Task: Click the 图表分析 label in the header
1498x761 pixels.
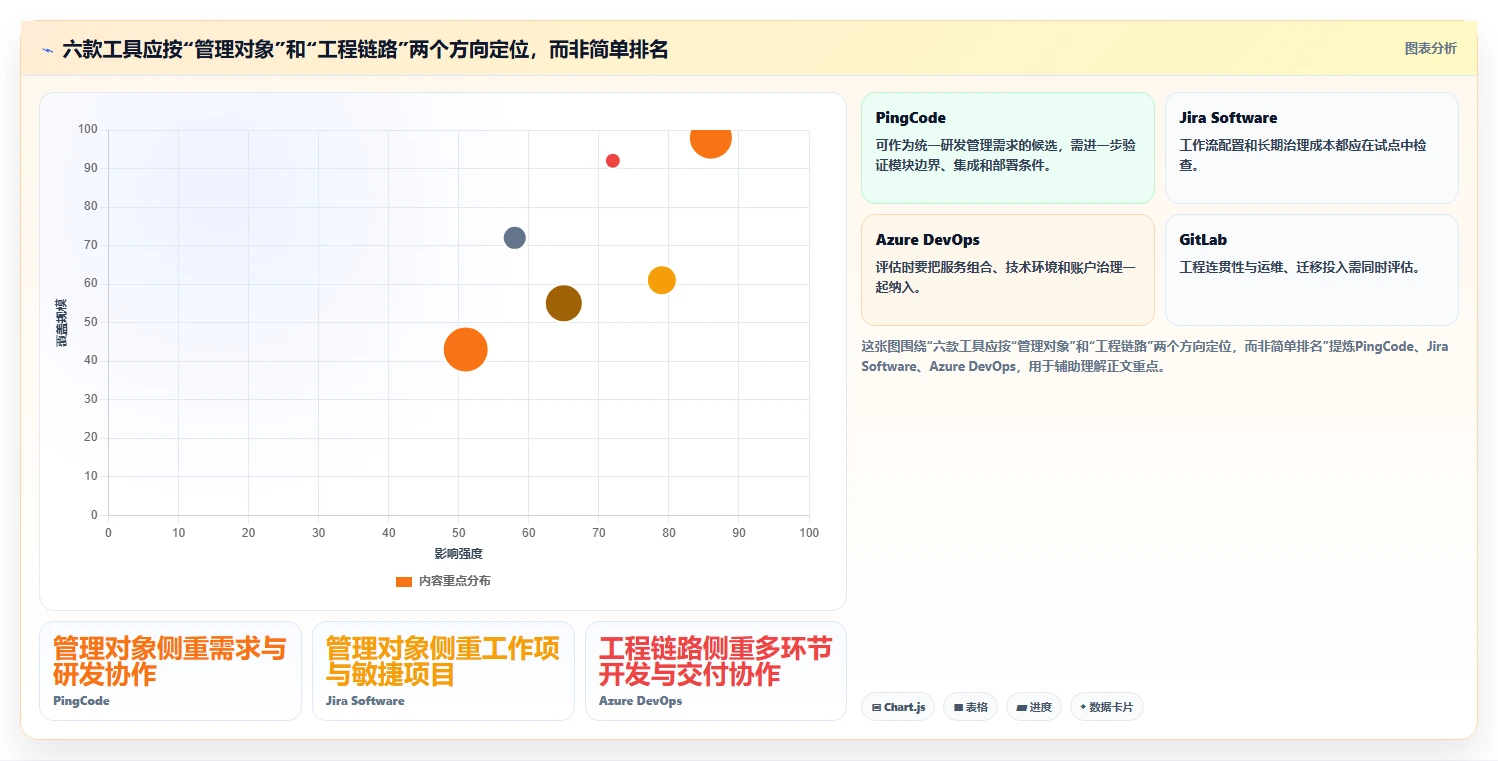Action: click(1430, 48)
